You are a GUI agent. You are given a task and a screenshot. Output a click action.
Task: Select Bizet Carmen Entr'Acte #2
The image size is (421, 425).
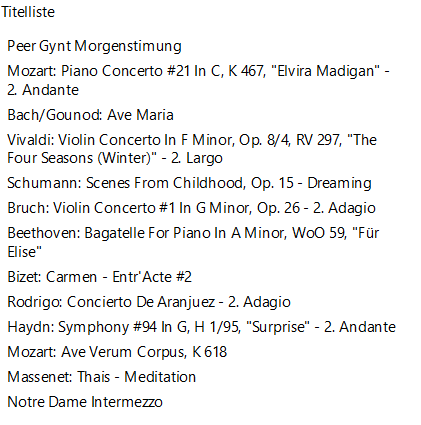(99, 277)
